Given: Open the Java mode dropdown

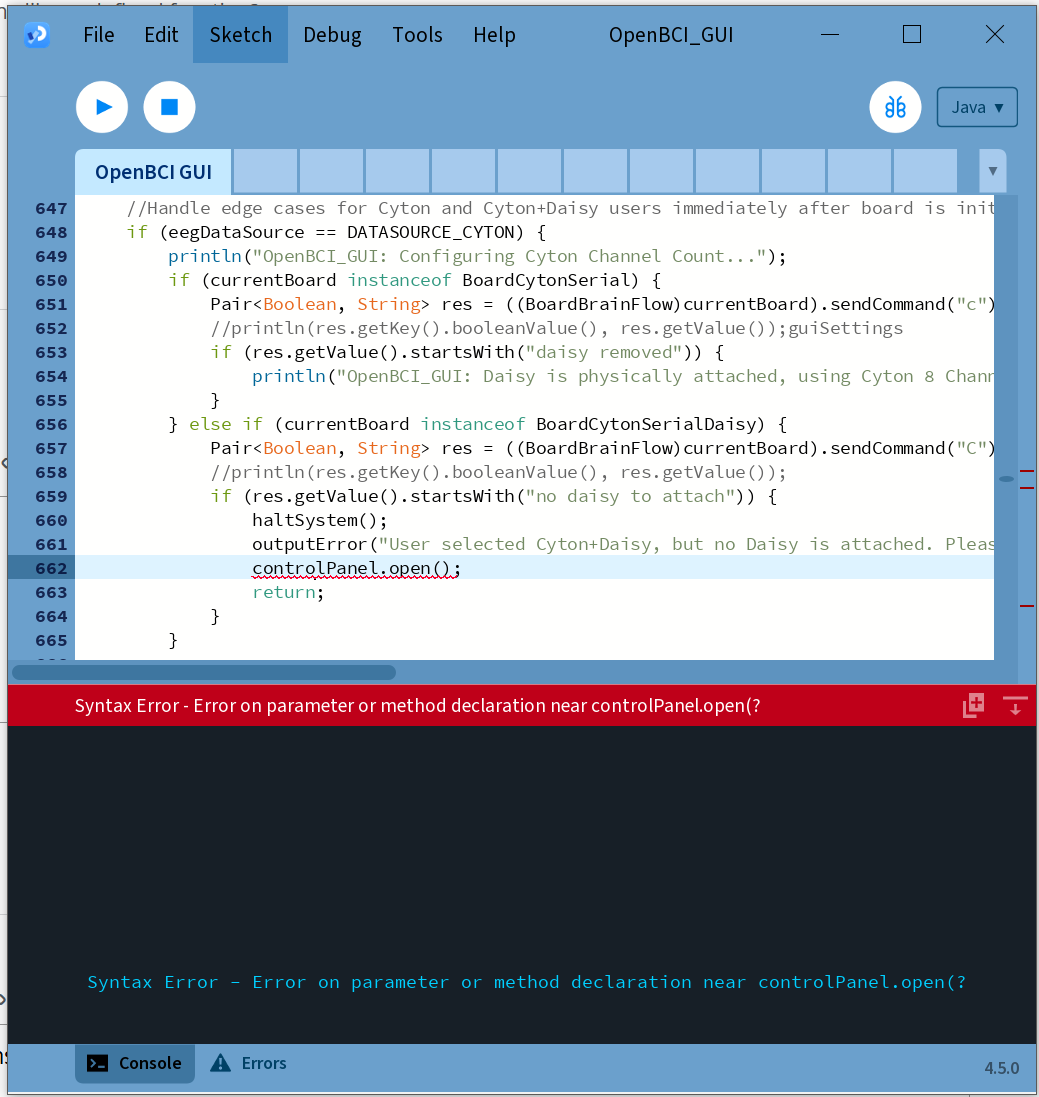Looking at the screenshot, I should 976,108.
